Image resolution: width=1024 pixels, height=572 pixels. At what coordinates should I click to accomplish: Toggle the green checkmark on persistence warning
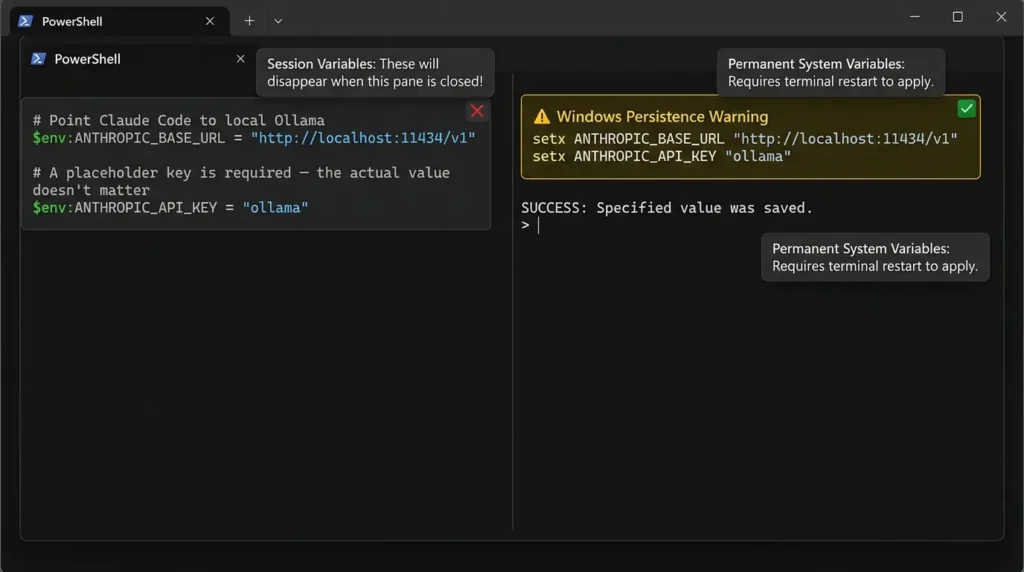(x=966, y=108)
